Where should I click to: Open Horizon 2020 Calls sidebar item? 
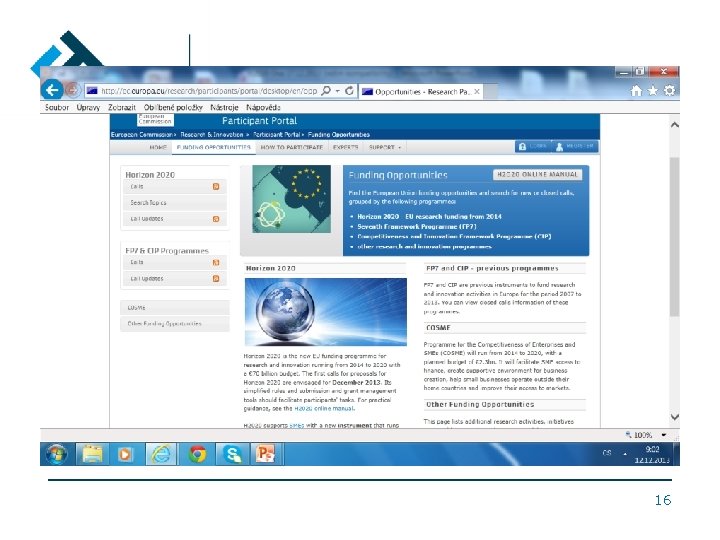tap(174, 186)
